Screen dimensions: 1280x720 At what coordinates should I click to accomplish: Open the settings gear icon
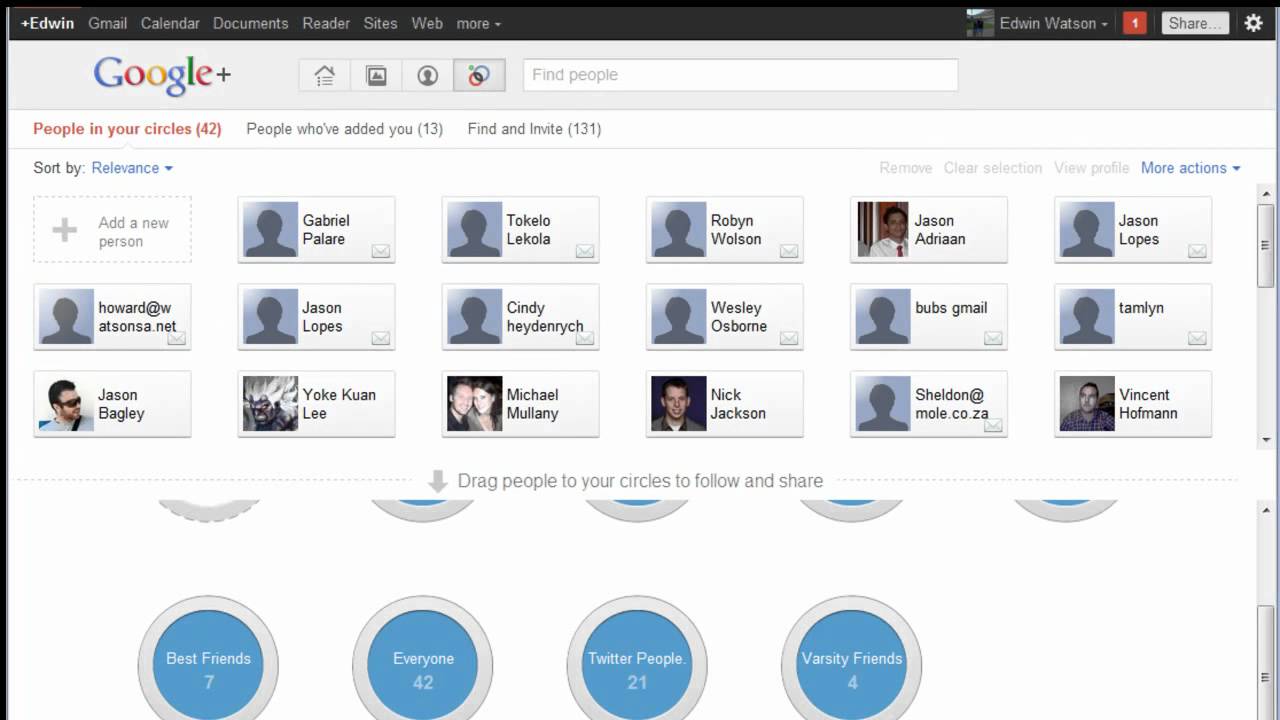coord(1253,23)
